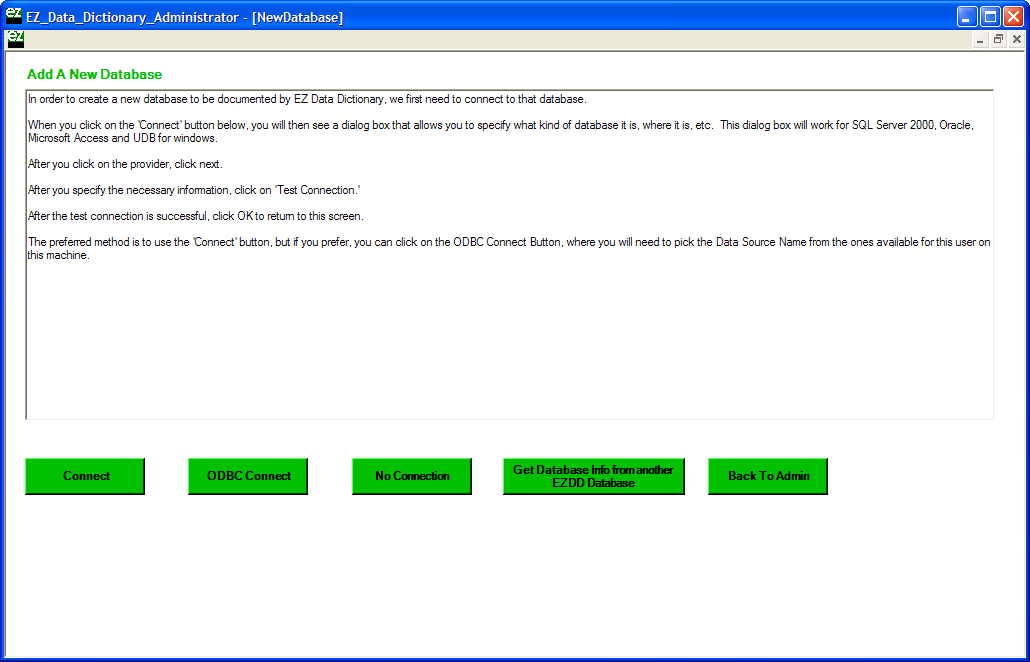Minimize the EZ_Data_Dictionary_Administrator main window
The height and width of the screenshot is (662, 1030).
tap(967, 16)
